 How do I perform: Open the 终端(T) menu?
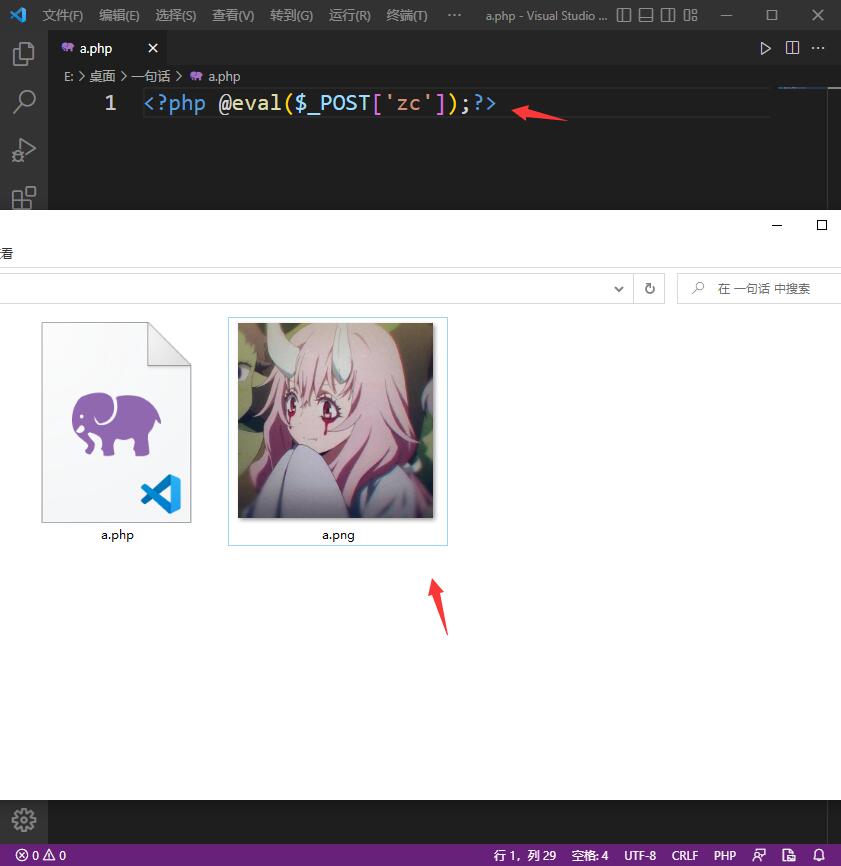click(406, 15)
